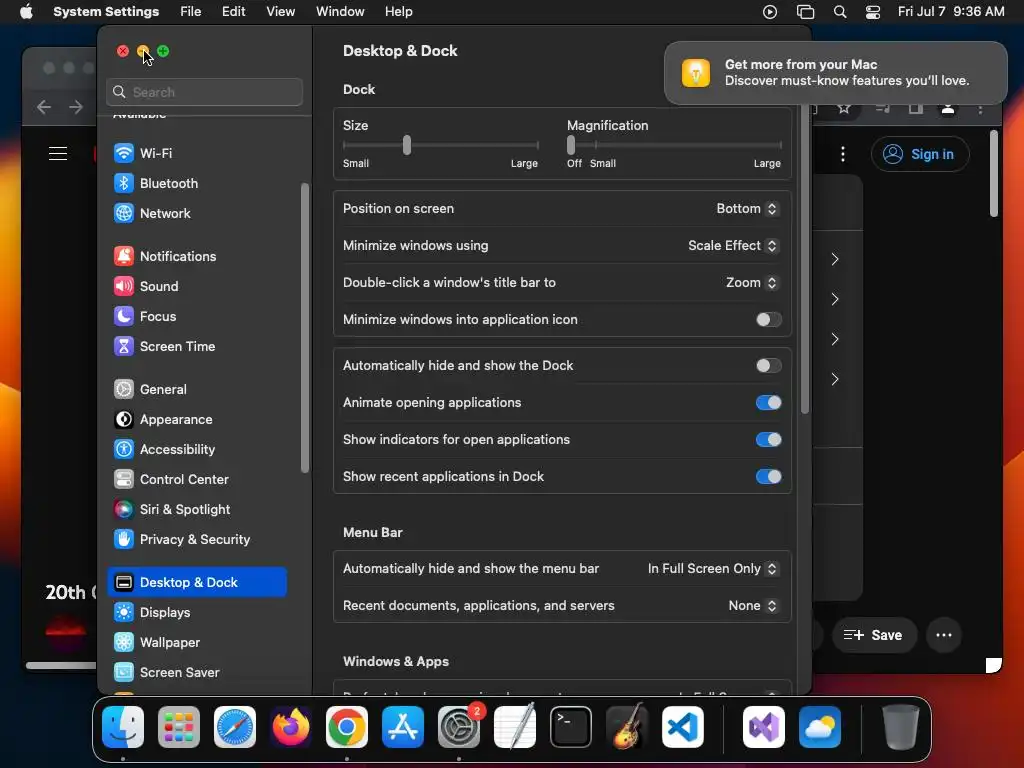Disable Show recent applications in Dock
1024x768 pixels.
pos(768,477)
